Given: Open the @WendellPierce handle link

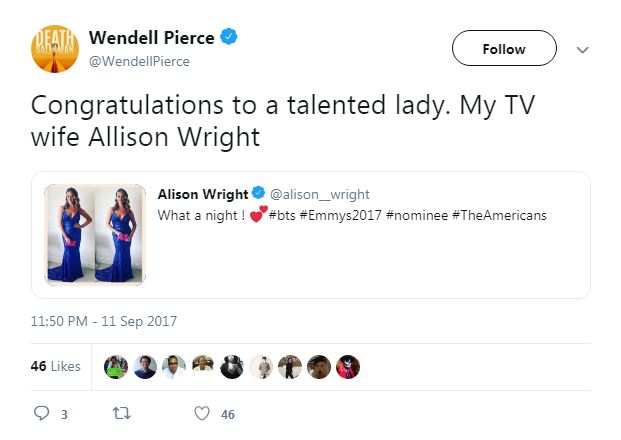Looking at the screenshot, I should click(139, 61).
